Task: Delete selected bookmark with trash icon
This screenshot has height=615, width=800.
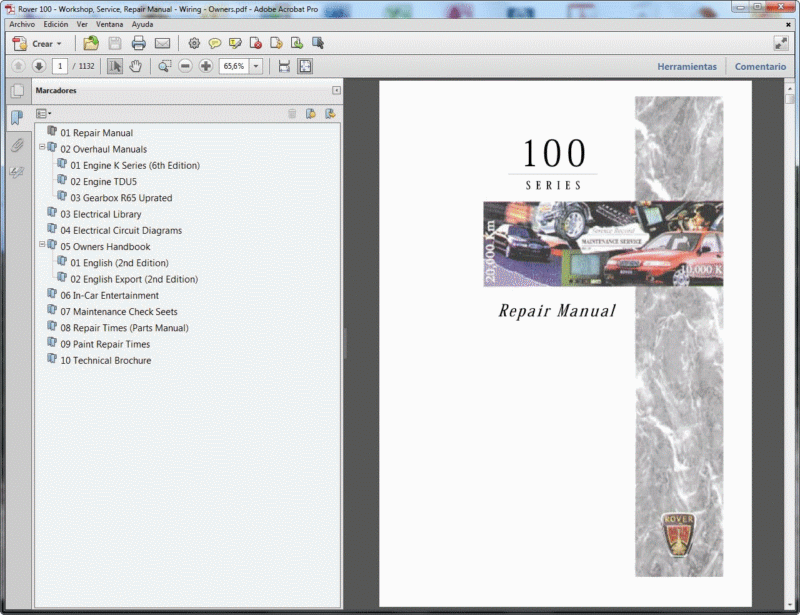Action: point(291,113)
